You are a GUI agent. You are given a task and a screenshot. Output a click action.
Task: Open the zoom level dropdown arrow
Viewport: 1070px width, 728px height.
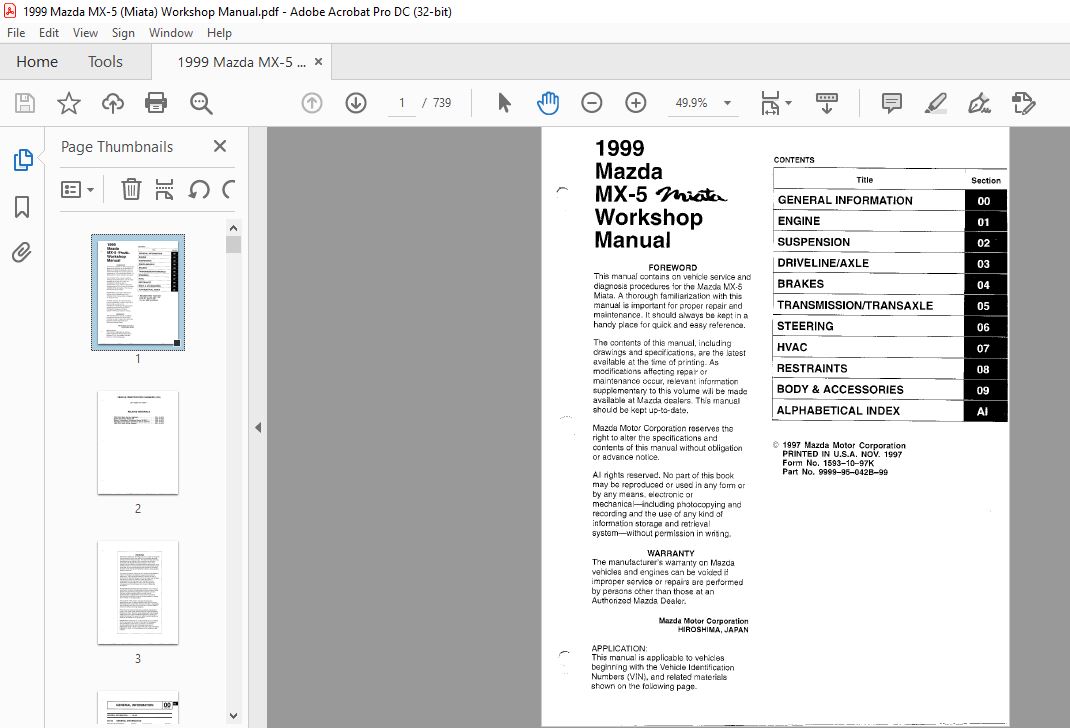[x=727, y=103]
